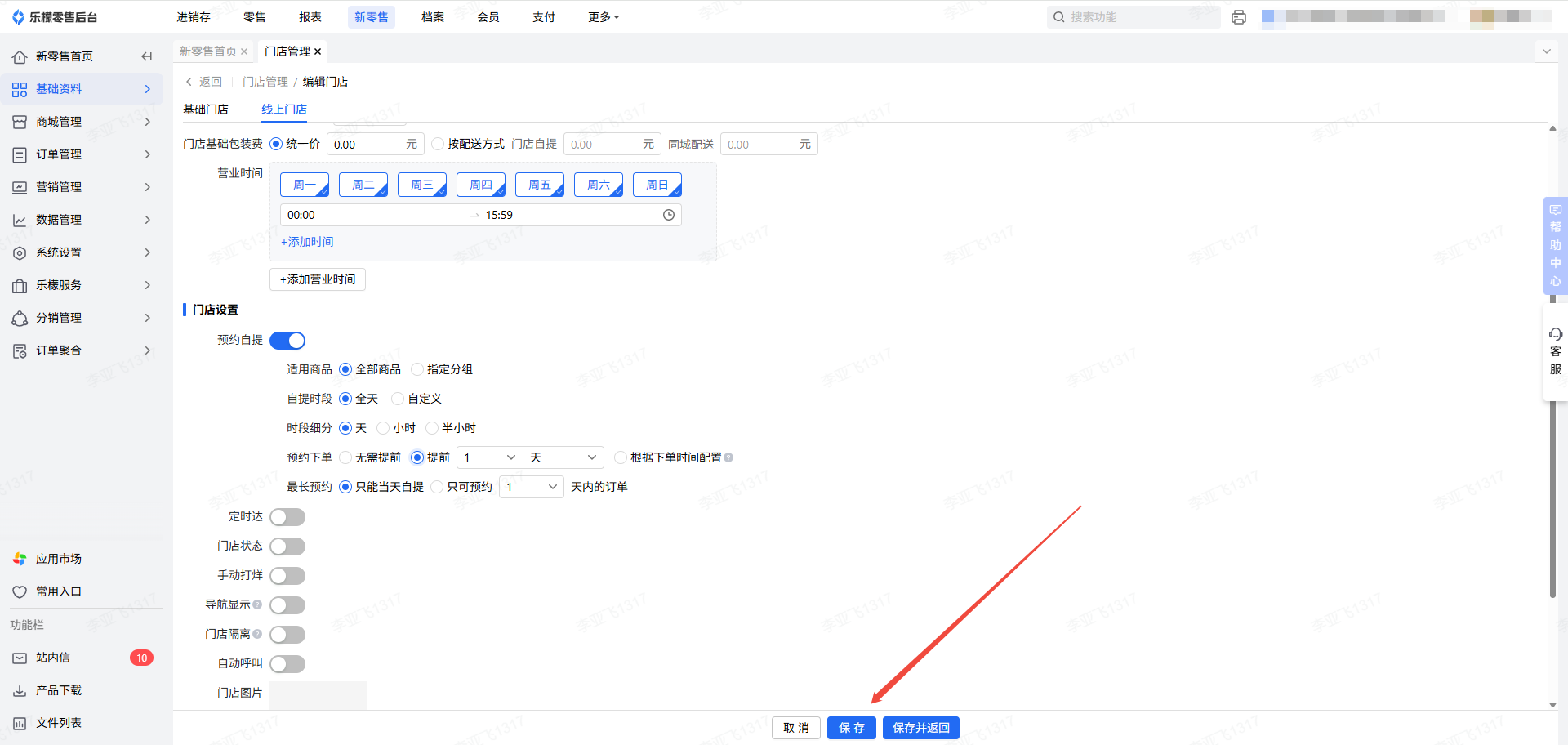Close the 门店管理 tab
This screenshot has height=745, width=1568.
pos(318,51)
